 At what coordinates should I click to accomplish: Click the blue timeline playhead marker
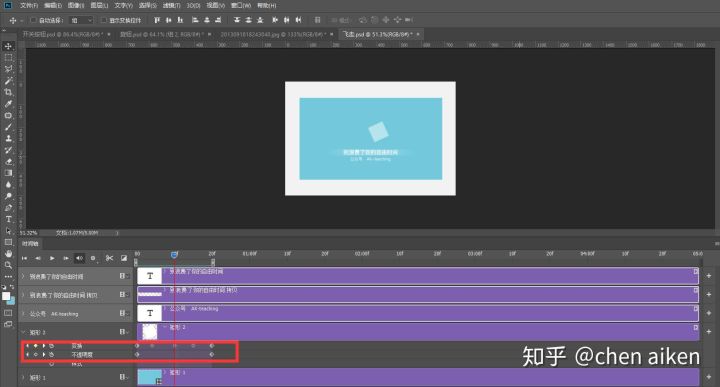(174, 254)
